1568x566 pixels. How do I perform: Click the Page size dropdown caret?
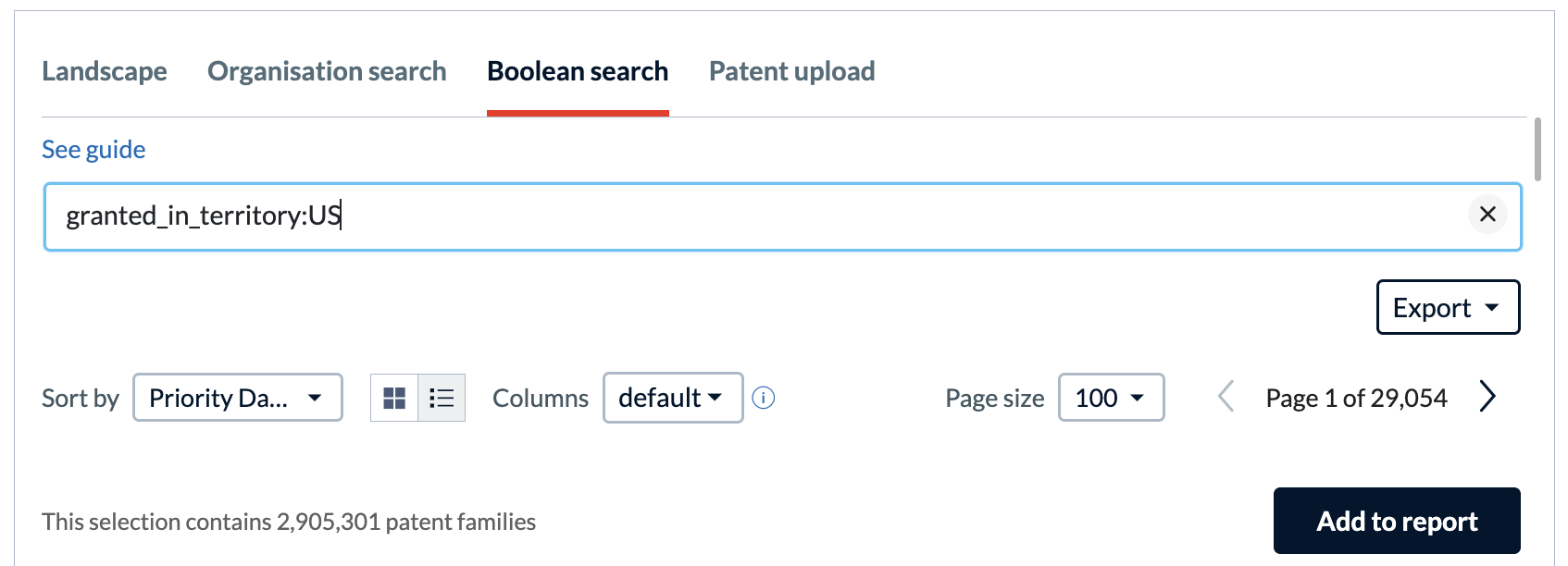(1138, 398)
